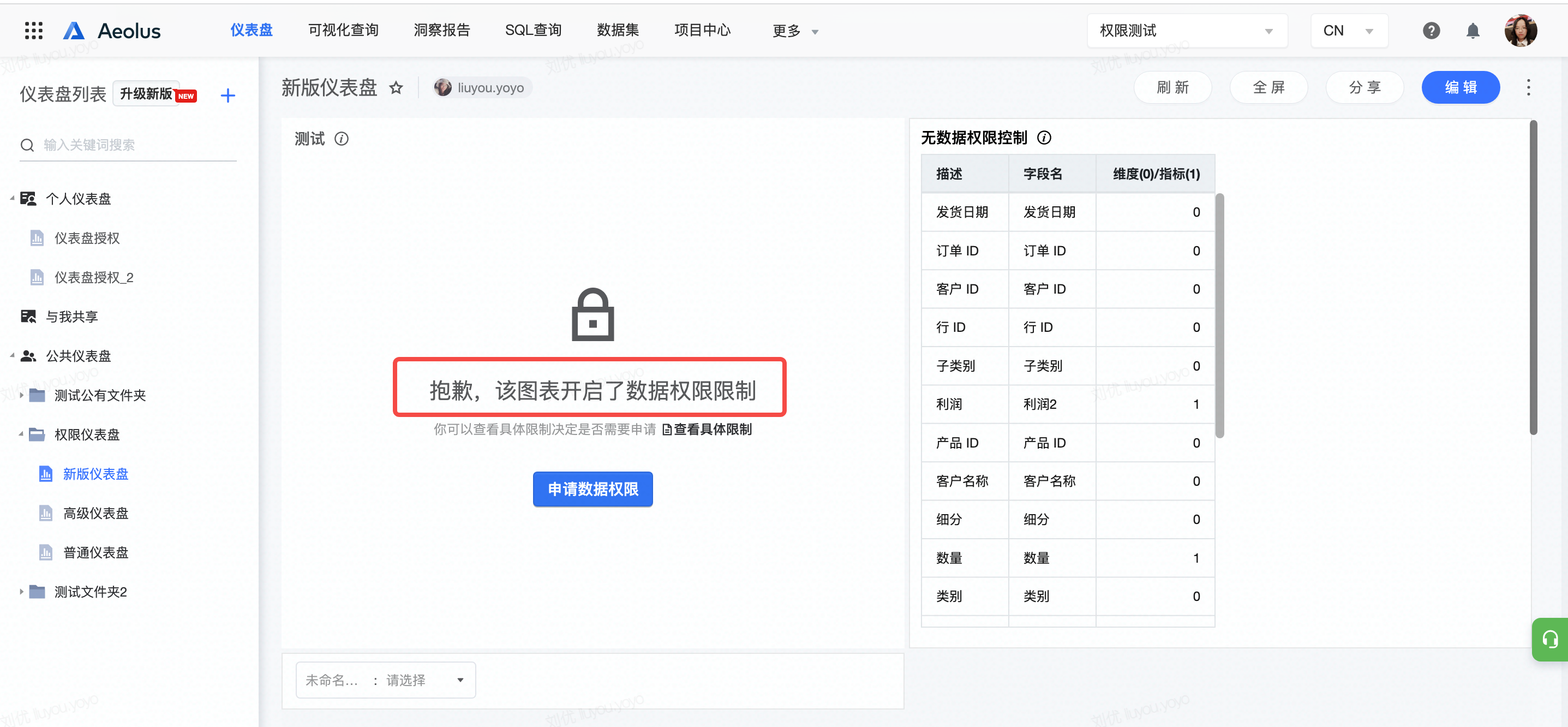Image resolution: width=1568 pixels, height=727 pixels.
Task: Open the three-dot more options menu
Action: tap(1528, 88)
